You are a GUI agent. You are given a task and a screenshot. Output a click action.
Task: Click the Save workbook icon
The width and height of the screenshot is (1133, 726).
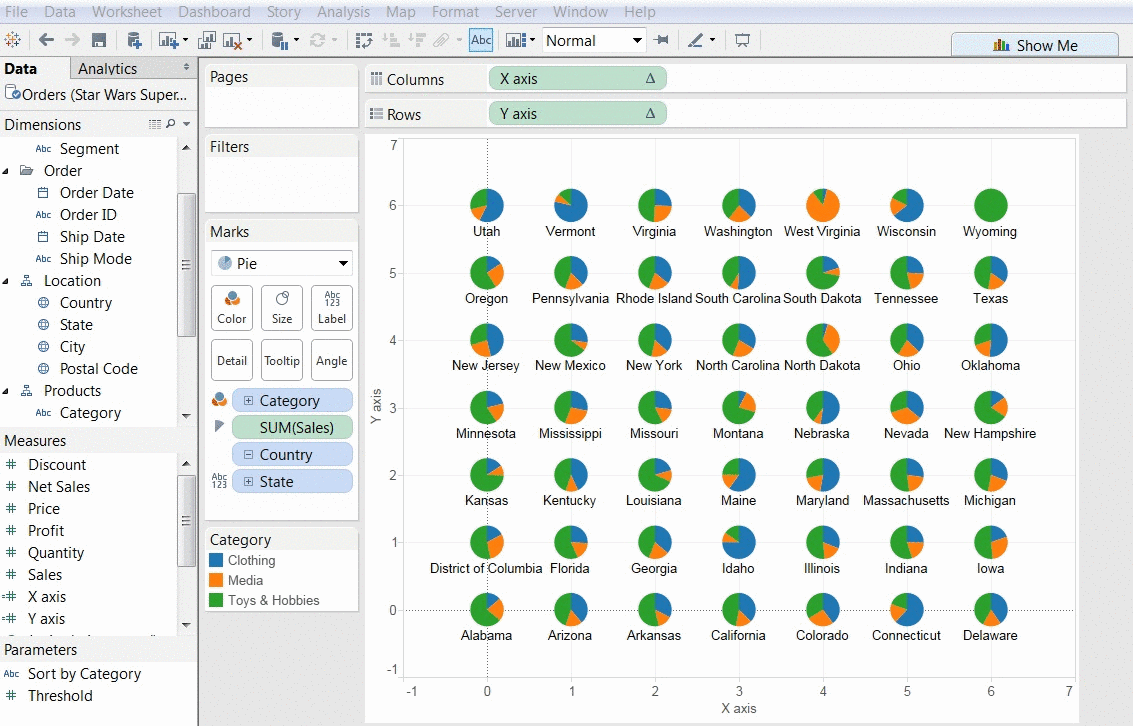coord(98,40)
